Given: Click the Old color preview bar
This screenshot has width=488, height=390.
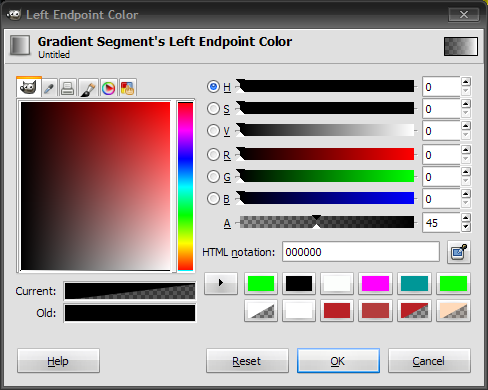Looking at the screenshot, I should 130,313.
